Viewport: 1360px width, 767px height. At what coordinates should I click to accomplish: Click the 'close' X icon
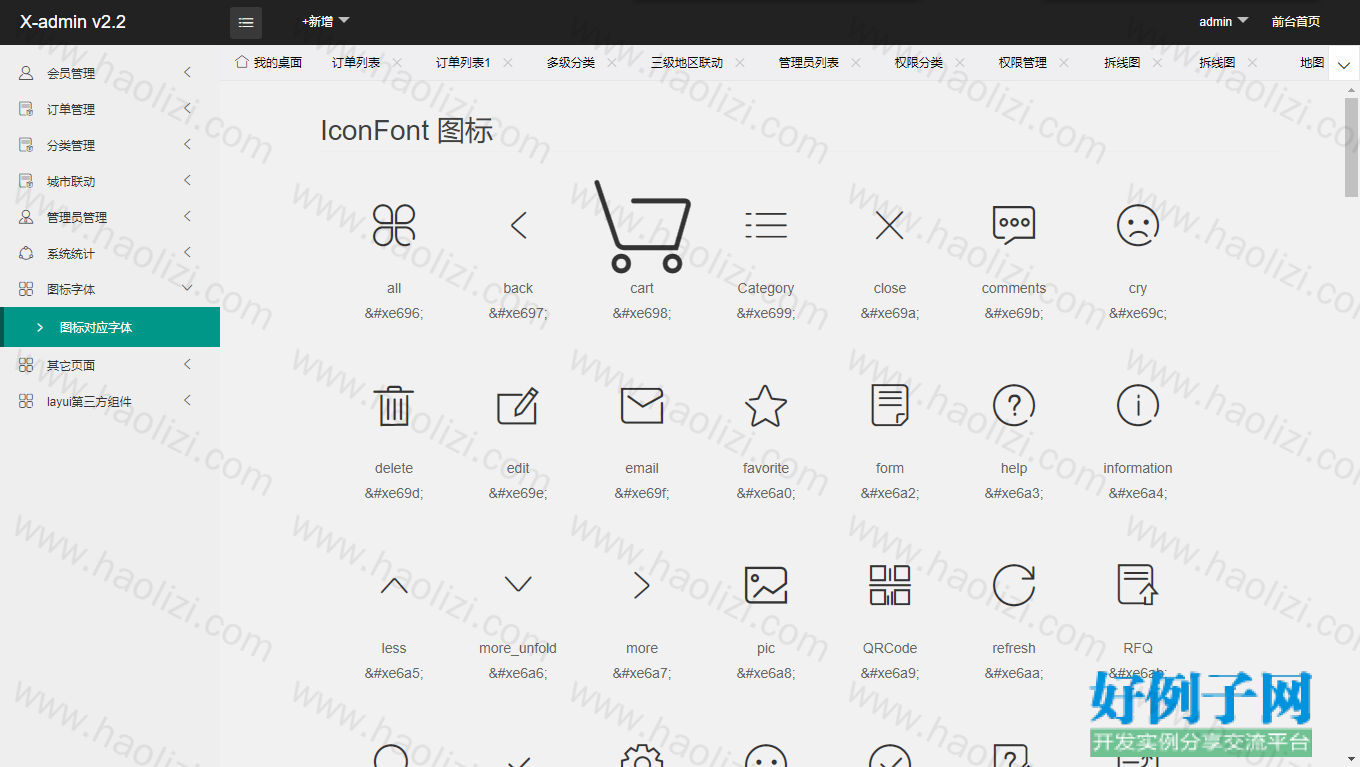[x=890, y=225]
